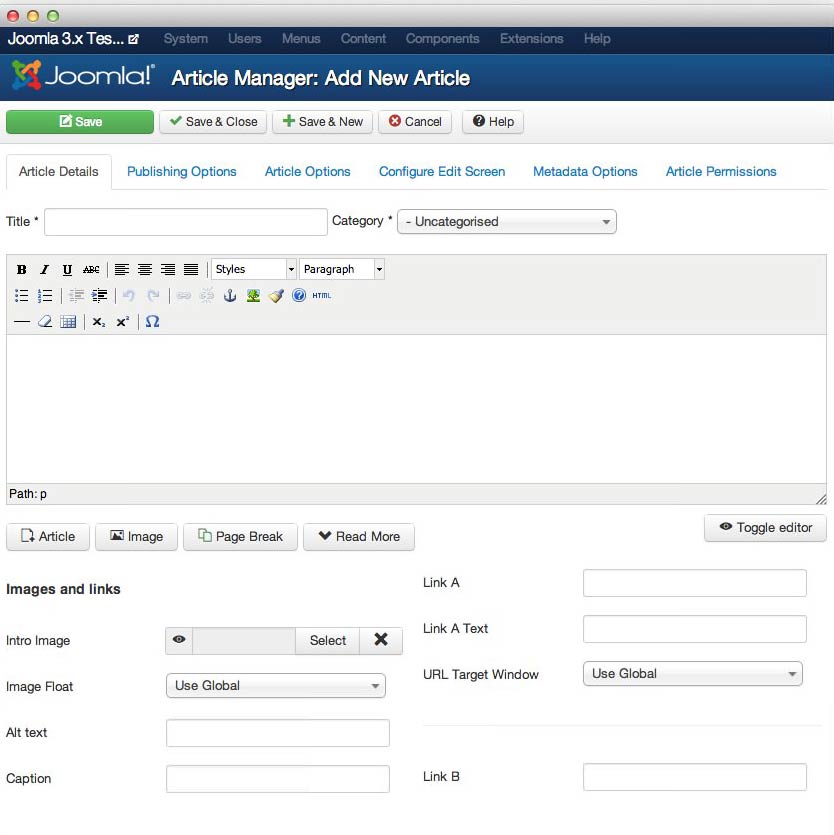Screen dimensions: 834x835
Task: Insert a table using the table icon
Action: 68,322
